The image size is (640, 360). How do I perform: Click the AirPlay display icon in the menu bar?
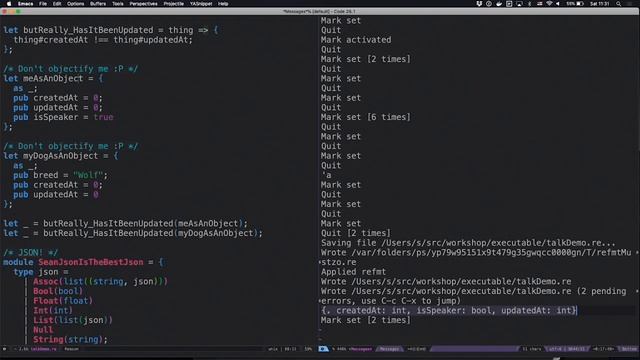coord(519,4)
